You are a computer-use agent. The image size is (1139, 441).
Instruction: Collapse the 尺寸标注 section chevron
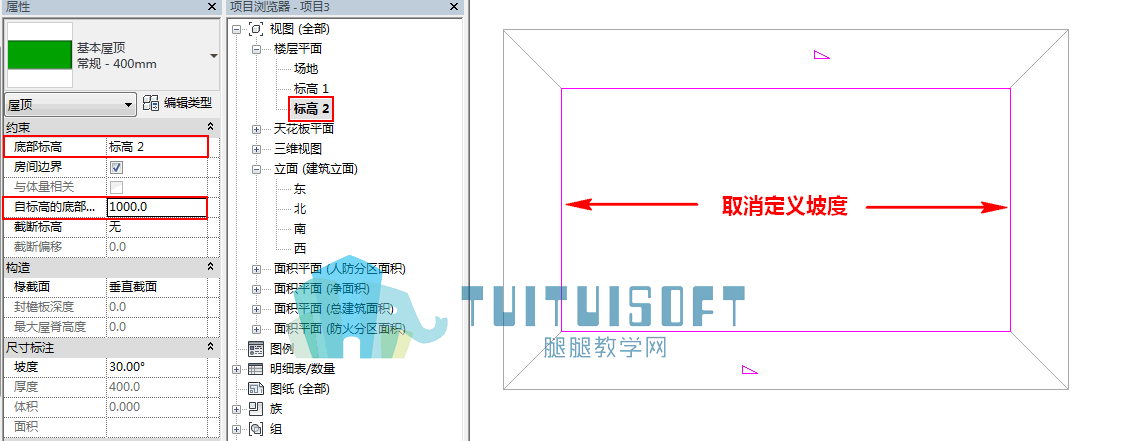(x=211, y=347)
